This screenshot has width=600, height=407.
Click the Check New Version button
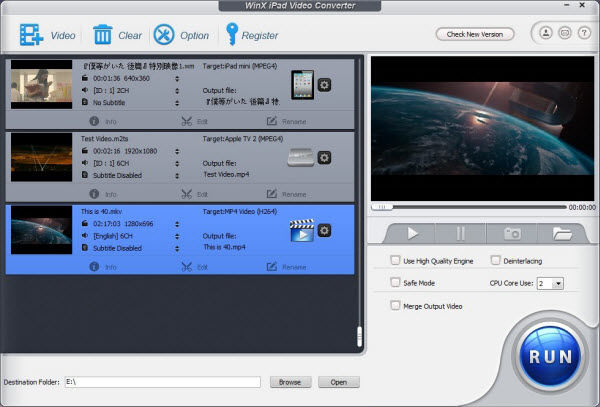pos(475,34)
